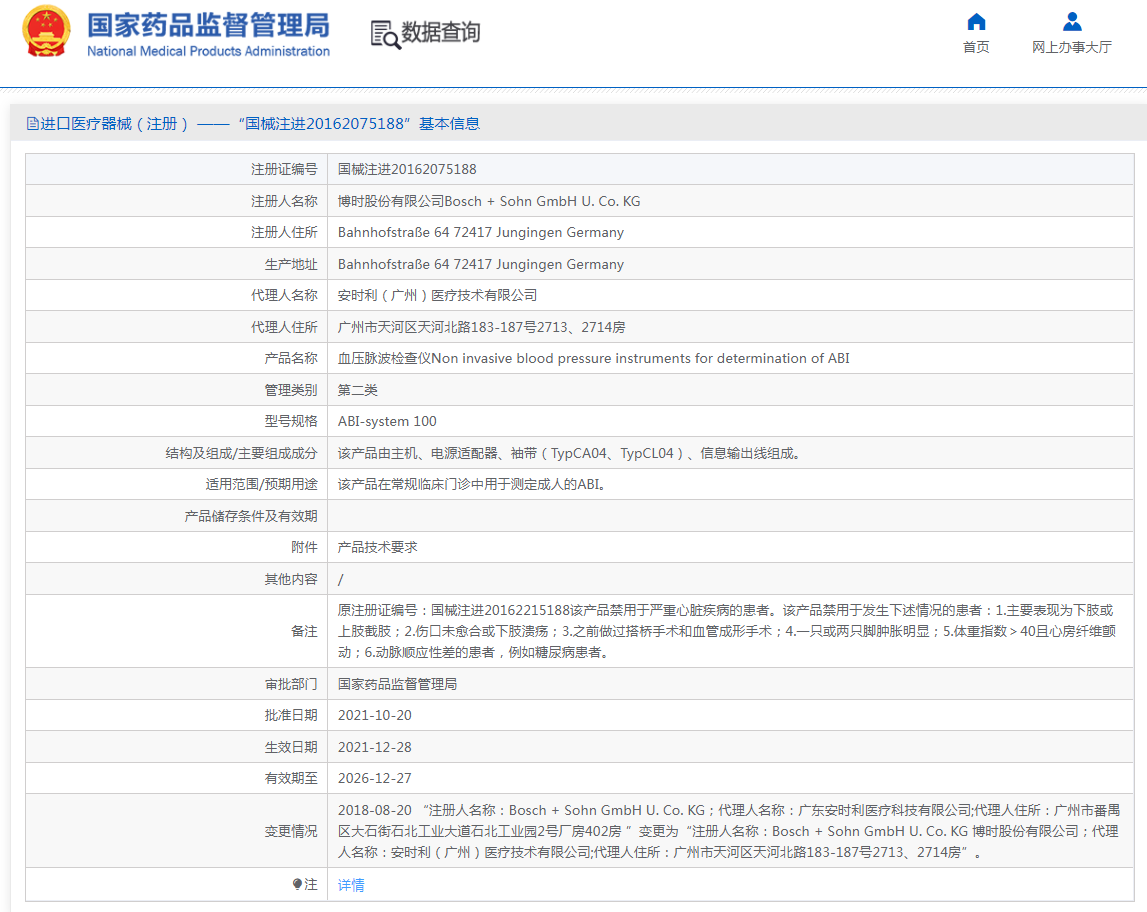1147x912 pixels.
Task: Click the magnifying-glass document emblem near 数据查询
Action: pyautogui.click(x=385, y=31)
